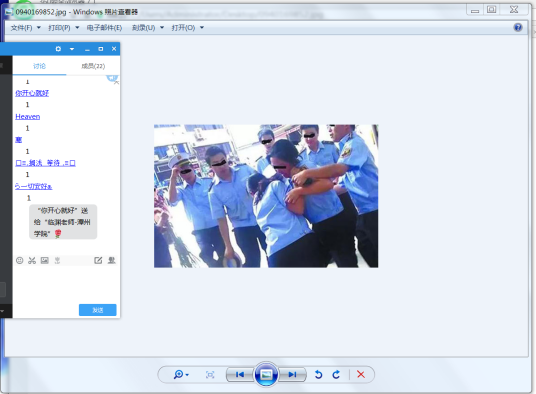The height and width of the screenshot is (394, 536).
Task: Open user link 你开心就好
Action: coord(32,93)
